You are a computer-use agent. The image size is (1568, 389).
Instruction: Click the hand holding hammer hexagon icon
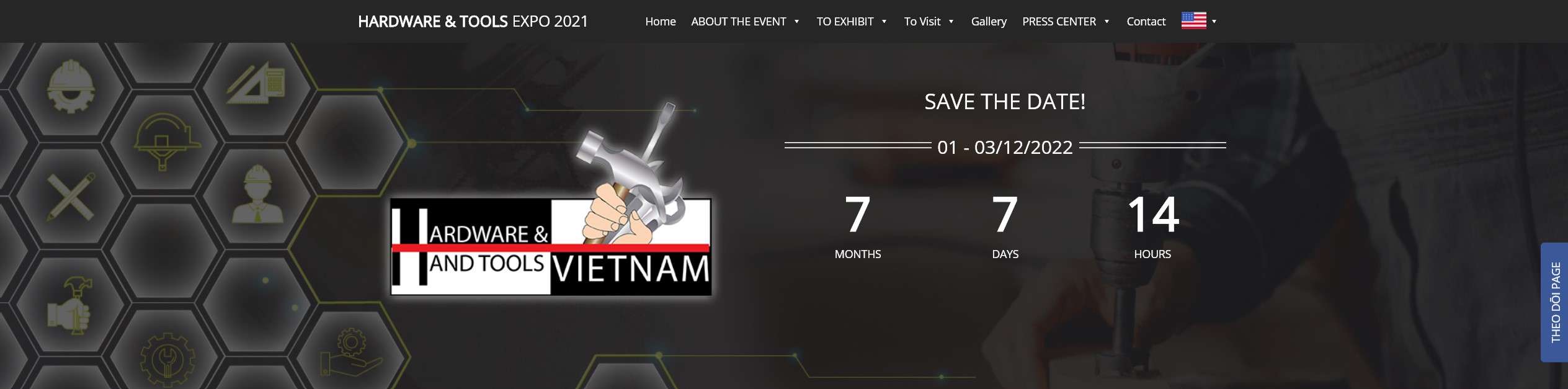(70, 306)
